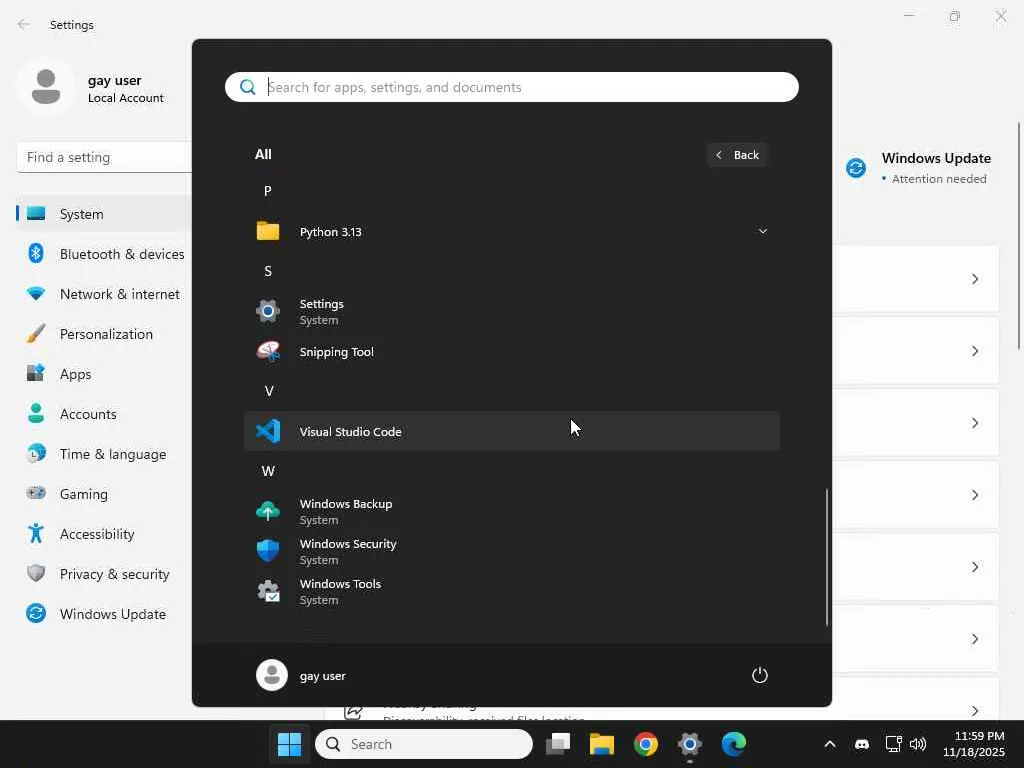This screenshot has width=1024, height=768.
Task: Open the clock and date flyout
Action: [973, 744]
